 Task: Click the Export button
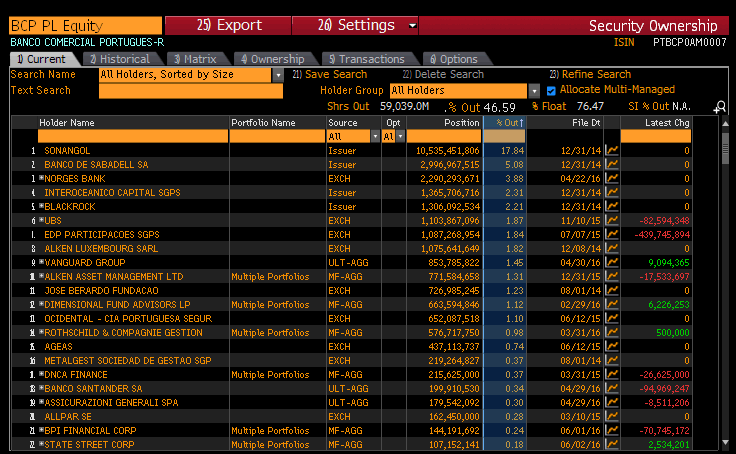click(228, 25)
